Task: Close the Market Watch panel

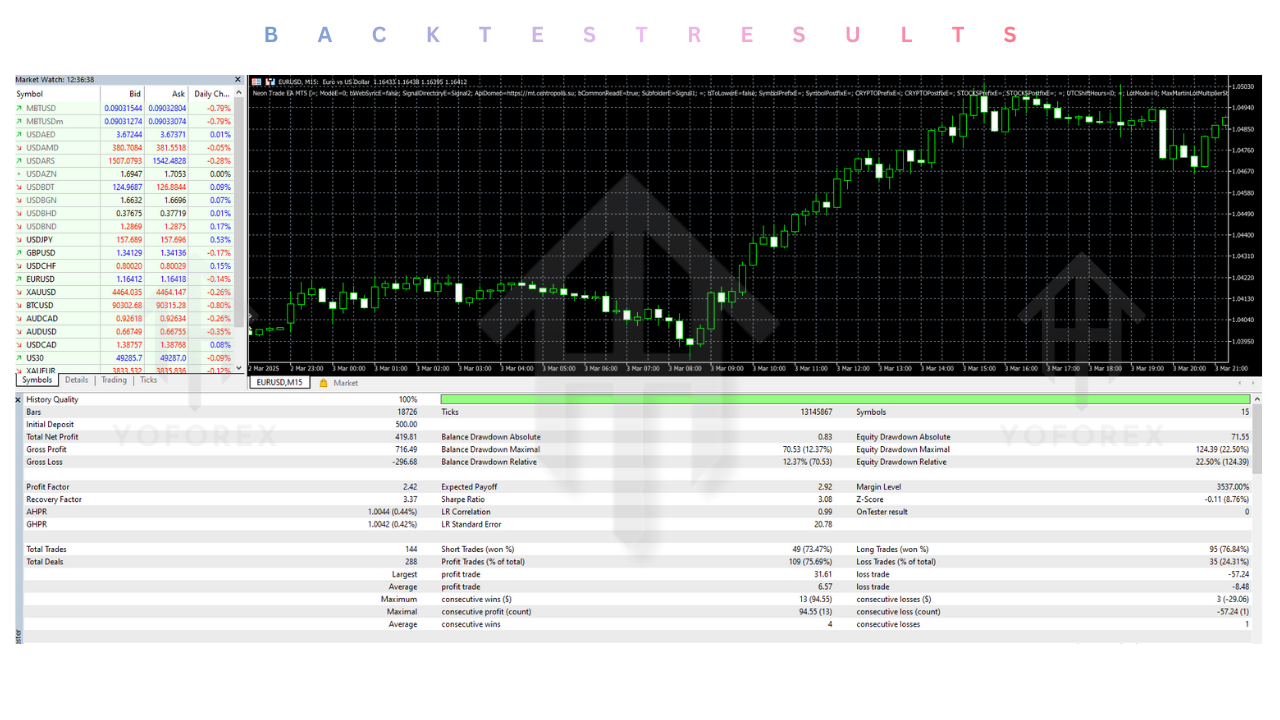Action: [x=237, y=79]
